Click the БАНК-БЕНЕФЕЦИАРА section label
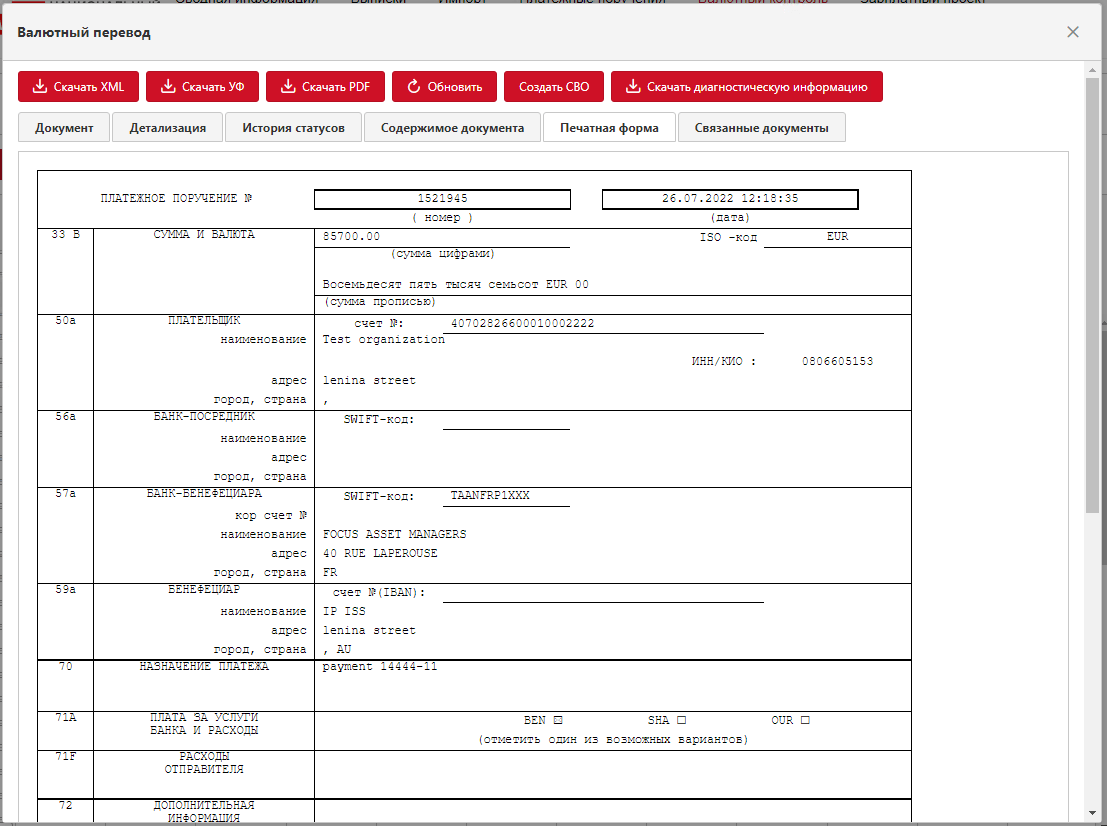Image resolution: width=1107 pixels, height=826 pixels. (204, 493)
